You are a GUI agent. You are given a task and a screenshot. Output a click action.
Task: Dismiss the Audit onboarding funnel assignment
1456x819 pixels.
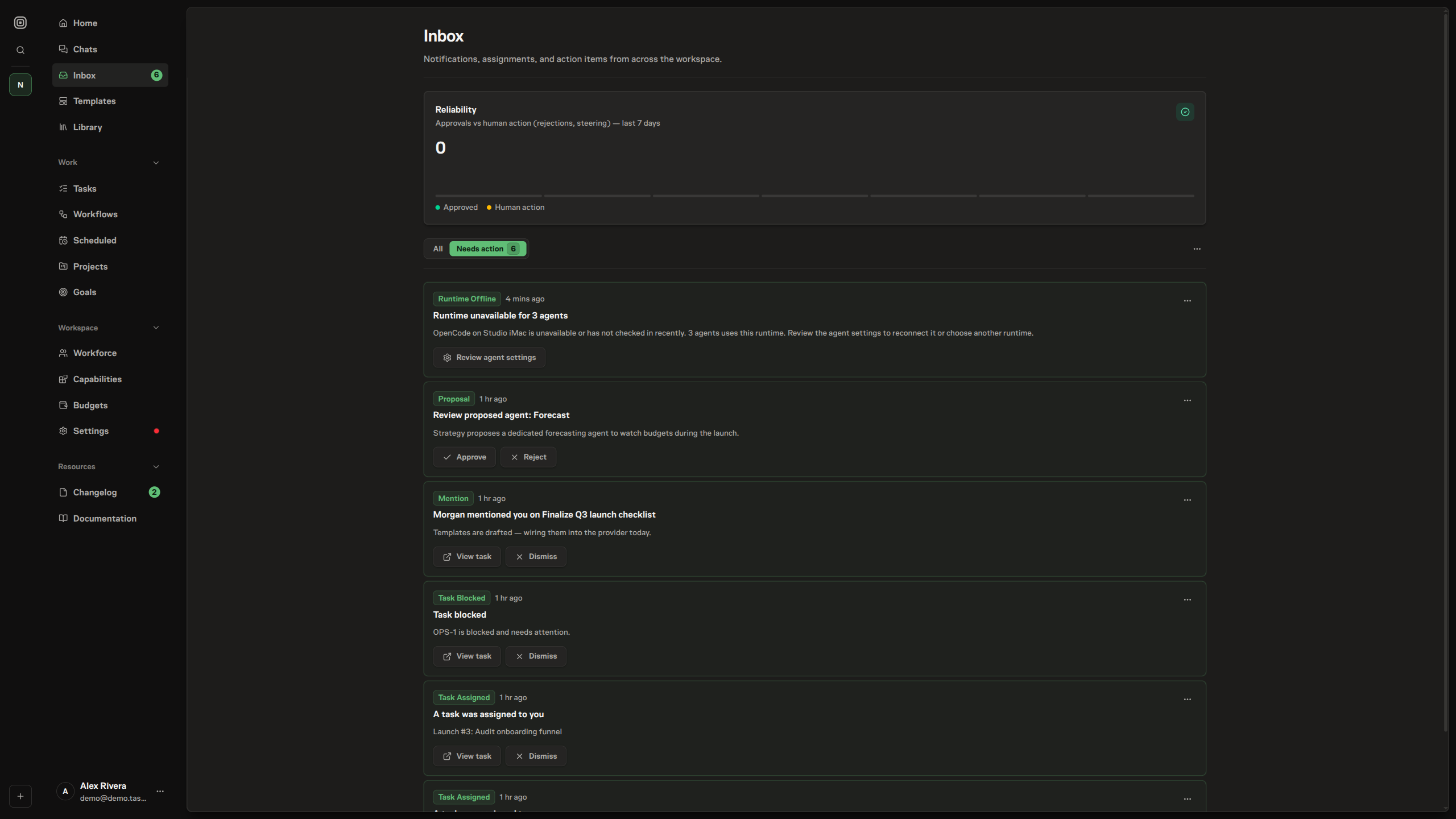coord(536,756)
